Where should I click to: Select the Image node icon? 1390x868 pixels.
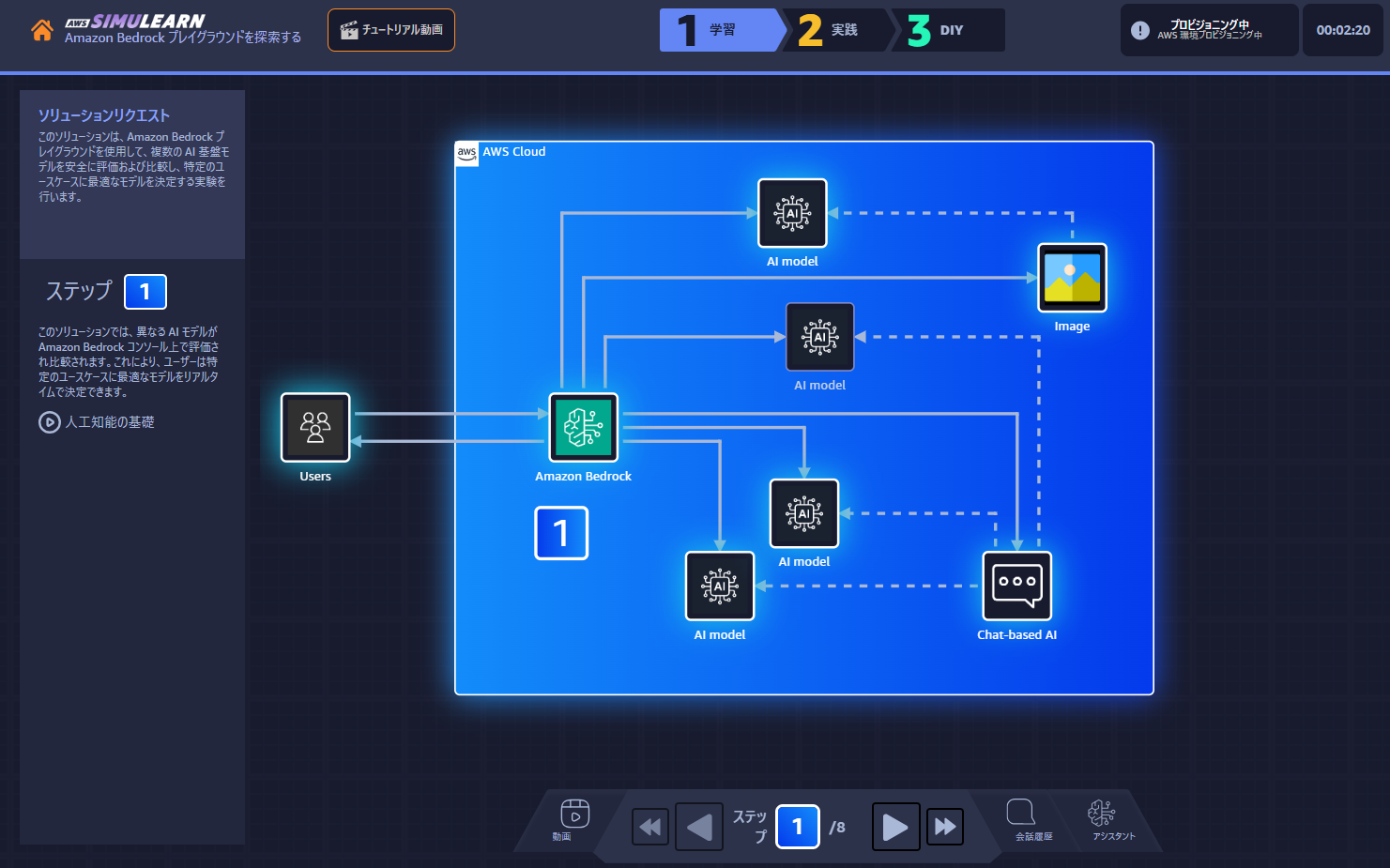coord(1072,278)
